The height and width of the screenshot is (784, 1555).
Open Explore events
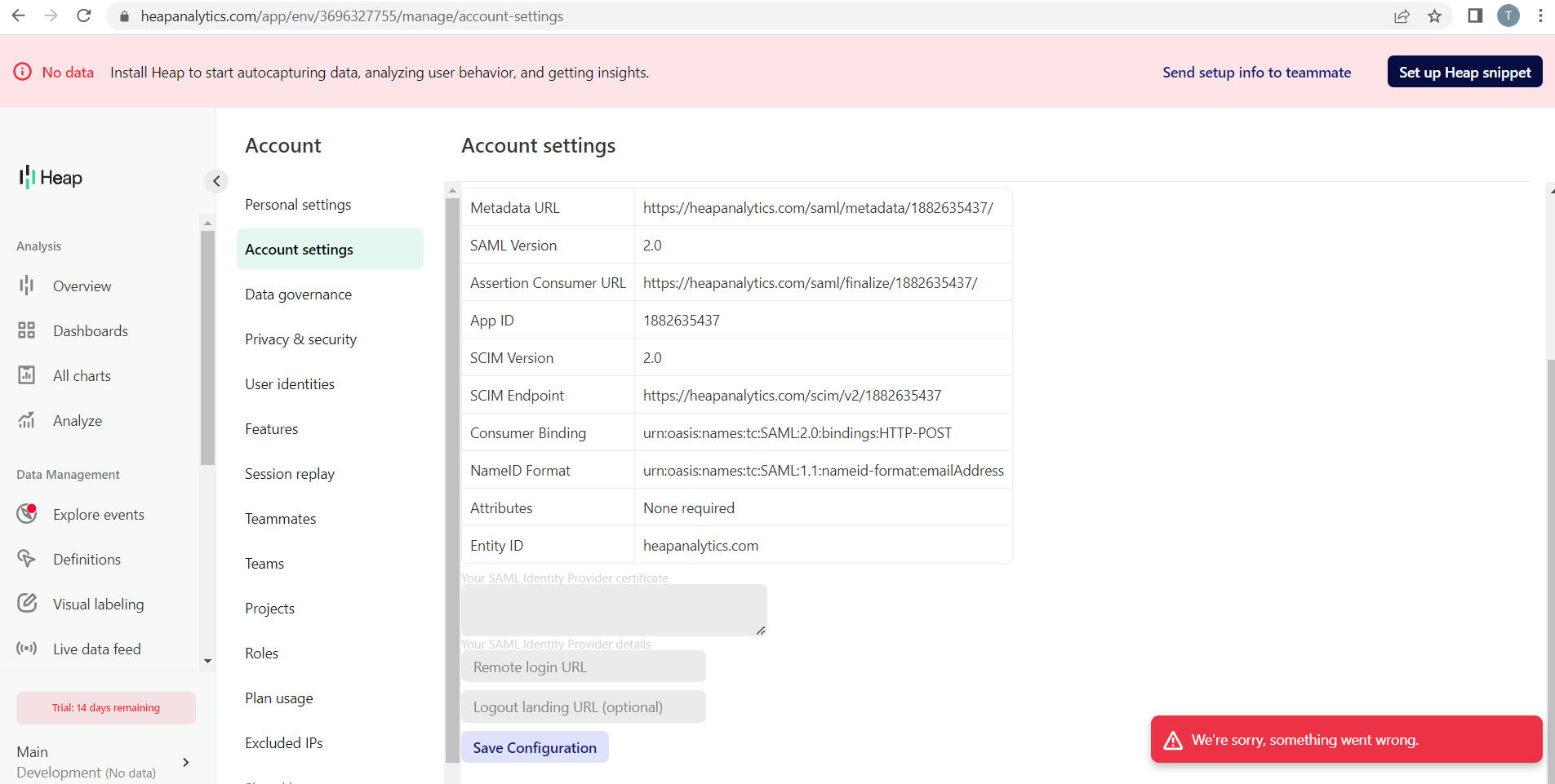click(98, 515)
